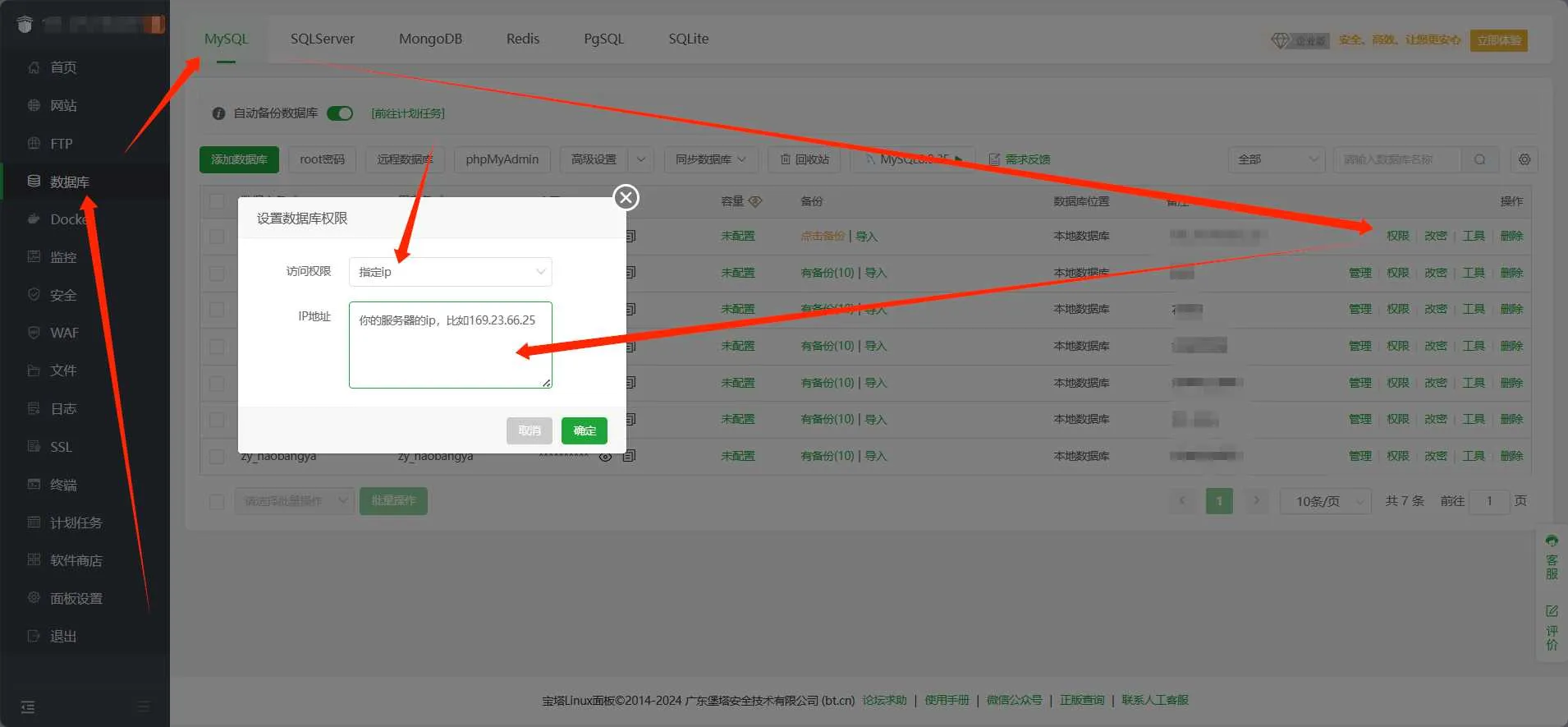Click into the IP地址 text area
1568x727 pixels.
click(451, 345)
